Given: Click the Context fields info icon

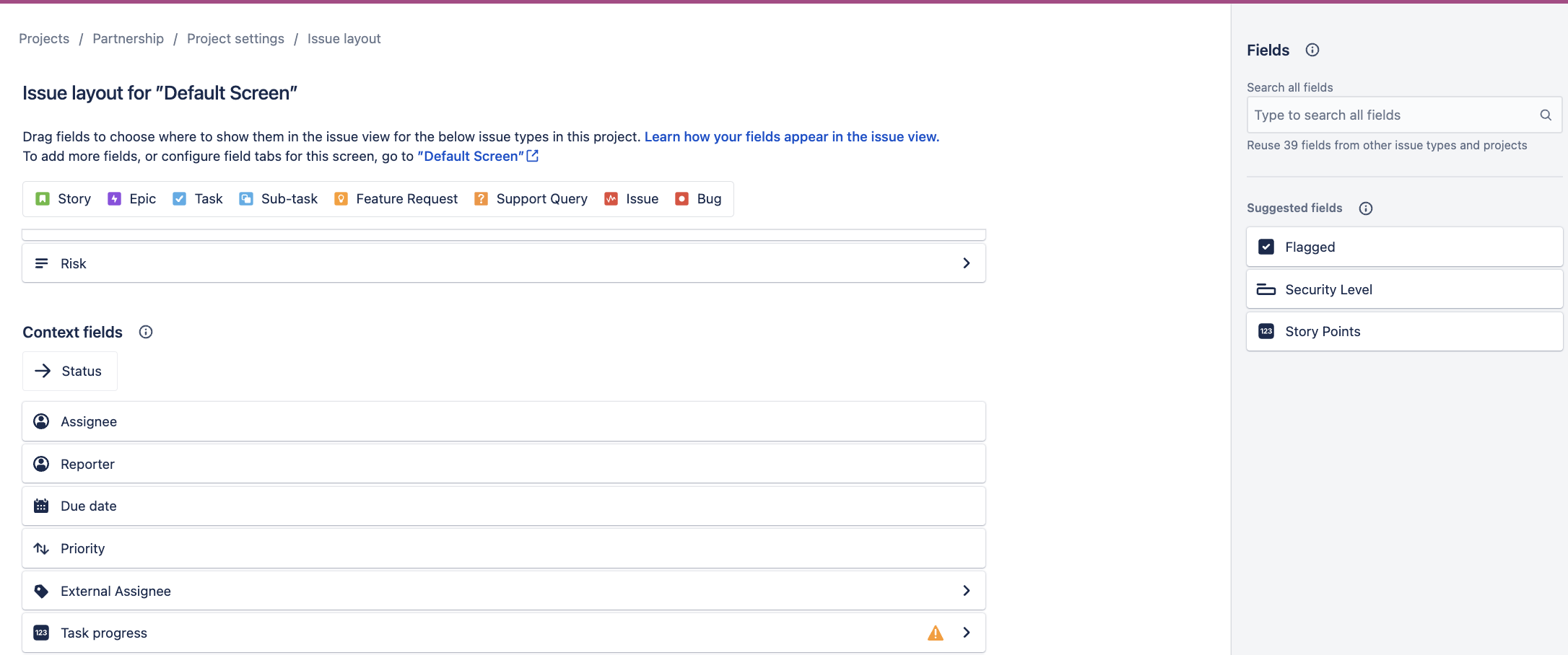Looking at the screenshot, I should pos(146,332).
